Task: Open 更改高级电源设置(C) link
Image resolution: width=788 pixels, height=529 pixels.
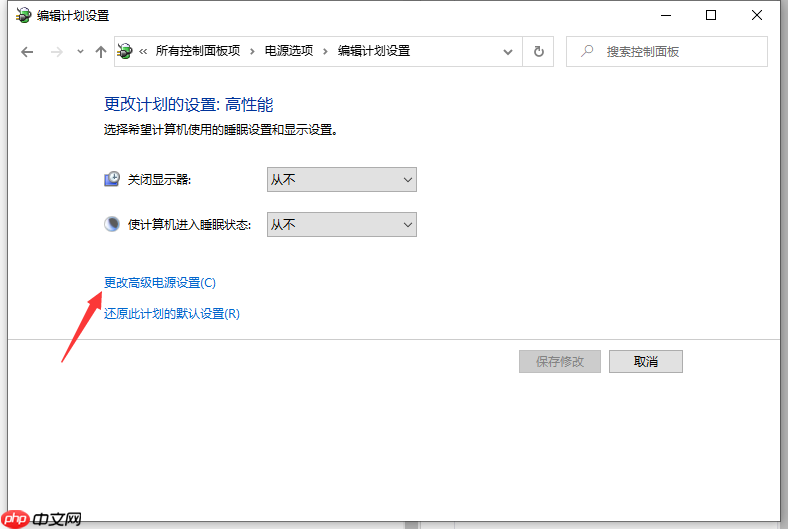Action: tap(160, 283)
